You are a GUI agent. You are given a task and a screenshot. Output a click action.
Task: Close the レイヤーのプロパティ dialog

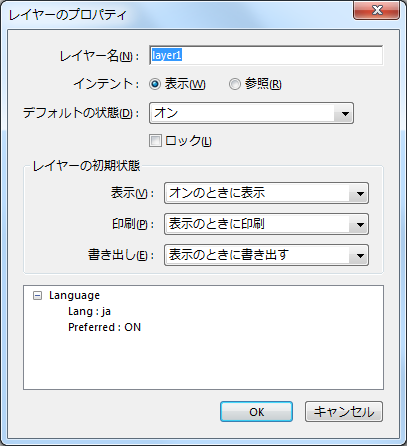[376, 10]
